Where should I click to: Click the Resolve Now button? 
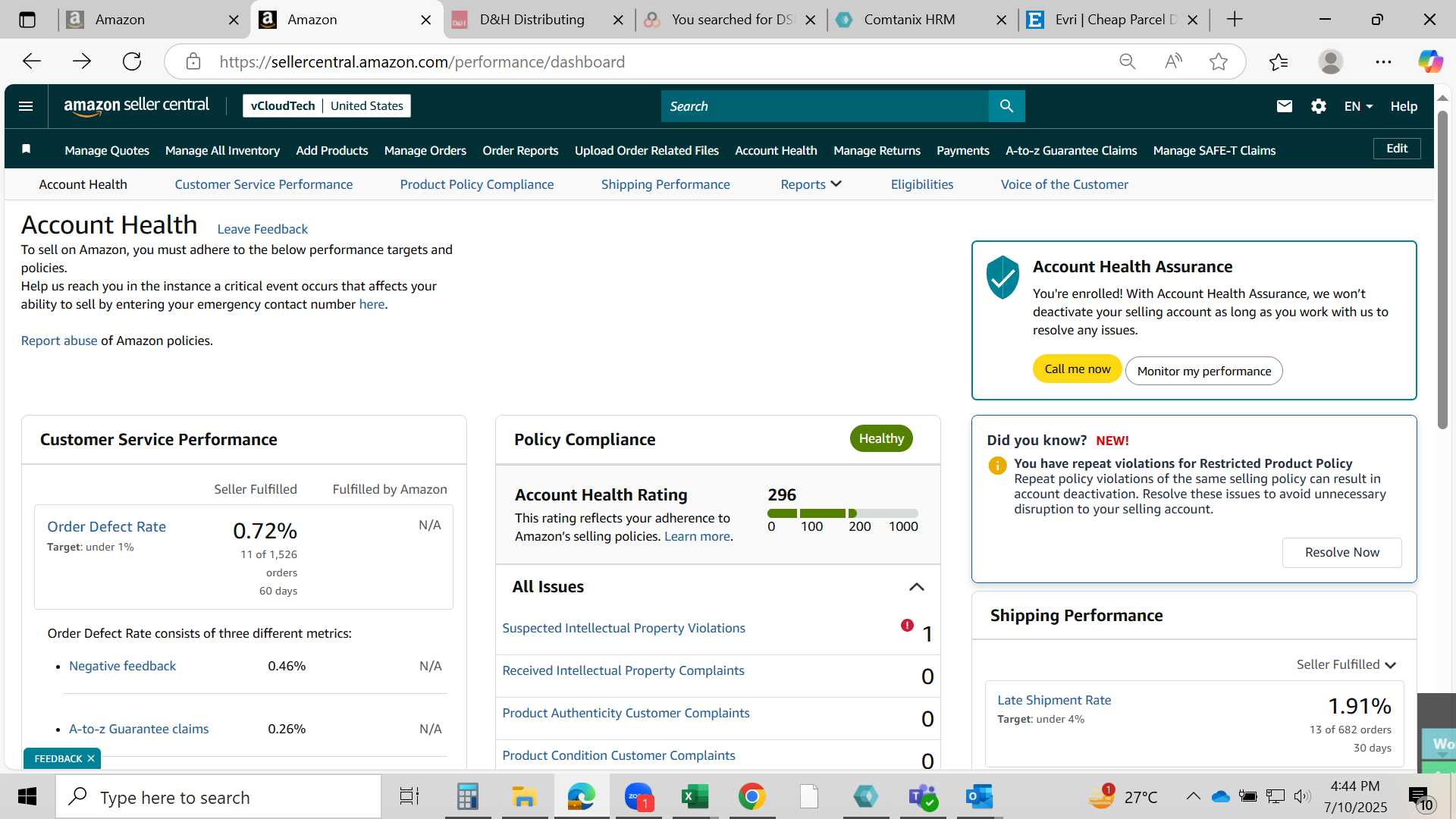coord(1341,552)
